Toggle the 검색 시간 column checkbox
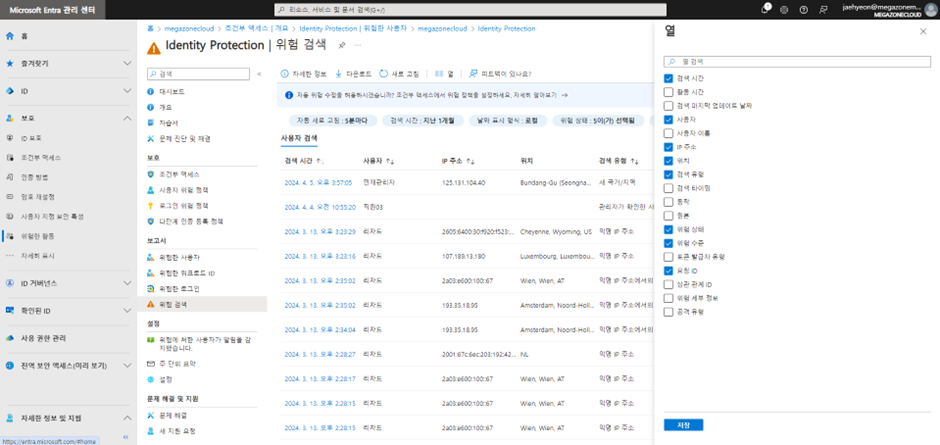The width and height of the screenshot is (940, 445). coord(668,79)
